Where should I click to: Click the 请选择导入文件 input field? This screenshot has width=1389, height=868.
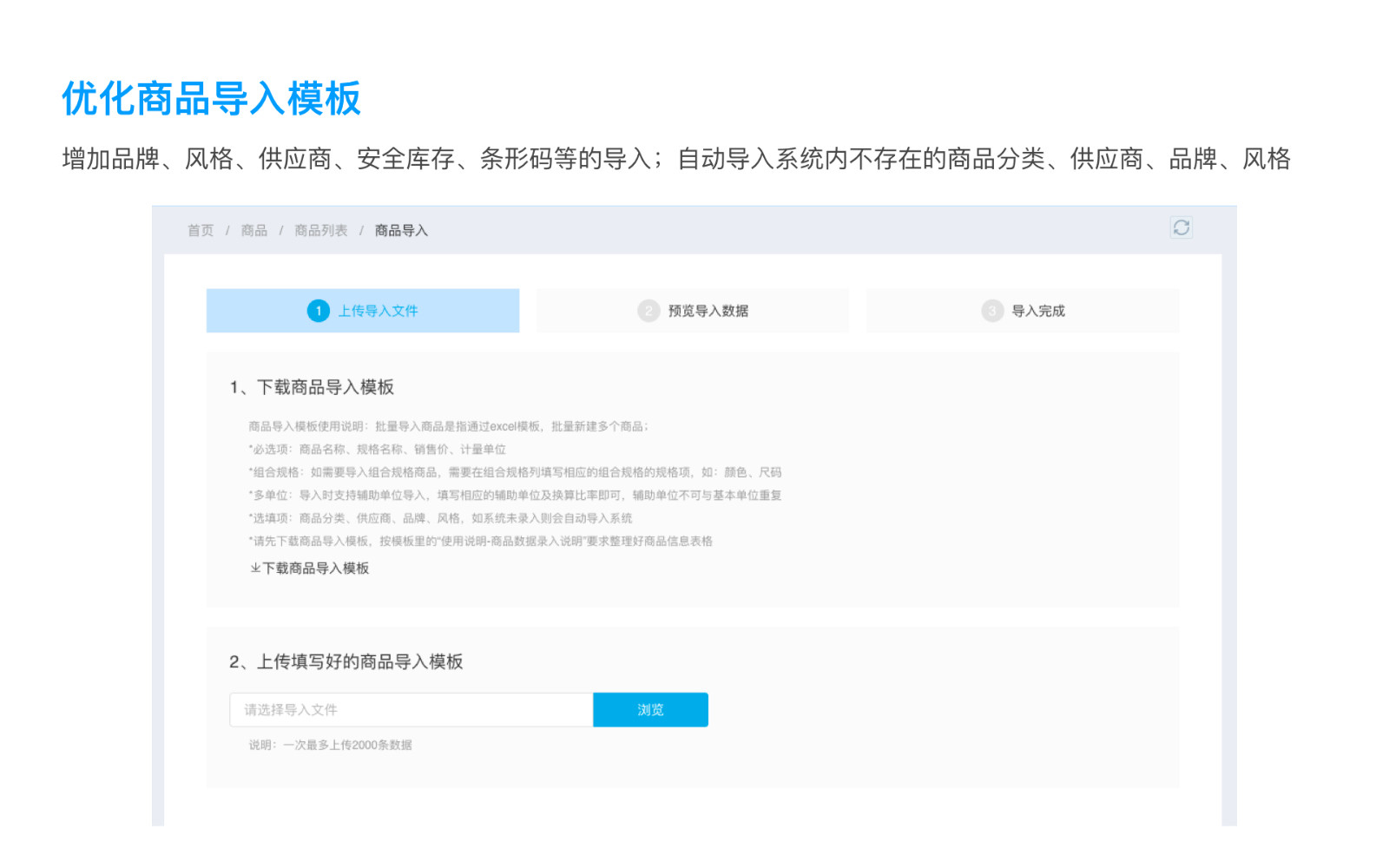click(411, 710)
